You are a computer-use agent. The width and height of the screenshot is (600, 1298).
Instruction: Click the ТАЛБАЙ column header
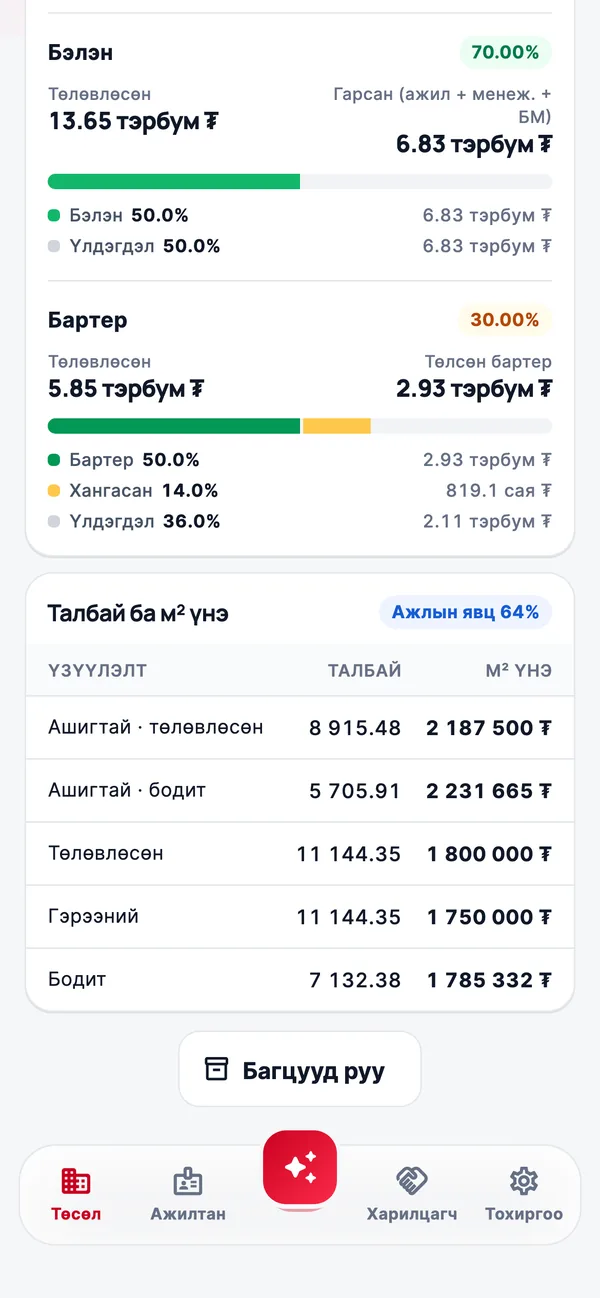[x=365, y=671]
